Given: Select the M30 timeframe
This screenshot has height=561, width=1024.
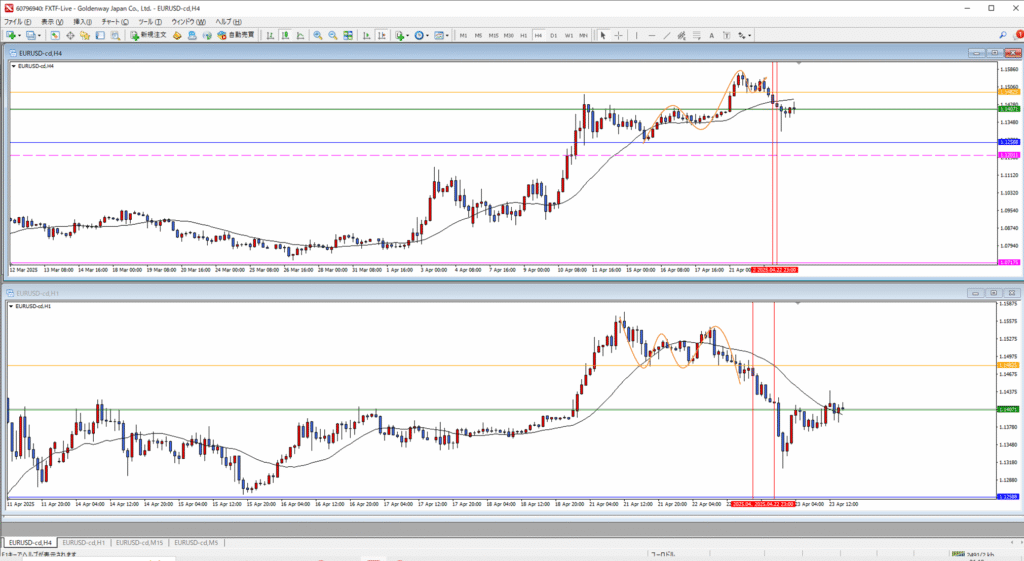Looking at the screenshot, I should pos(509,35).
